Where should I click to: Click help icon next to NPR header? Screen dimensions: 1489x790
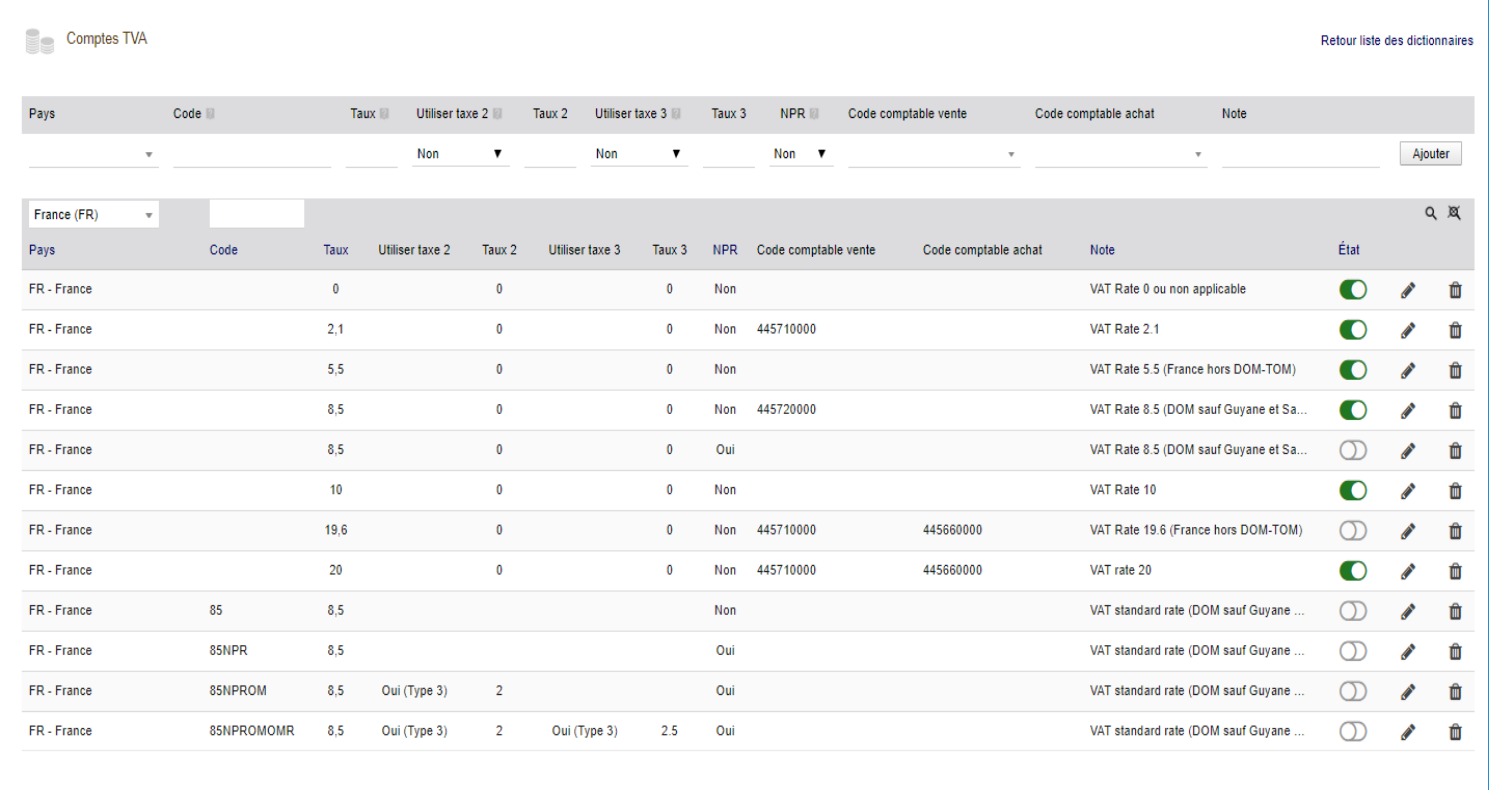pyautogui.click(x=814, y=114)
